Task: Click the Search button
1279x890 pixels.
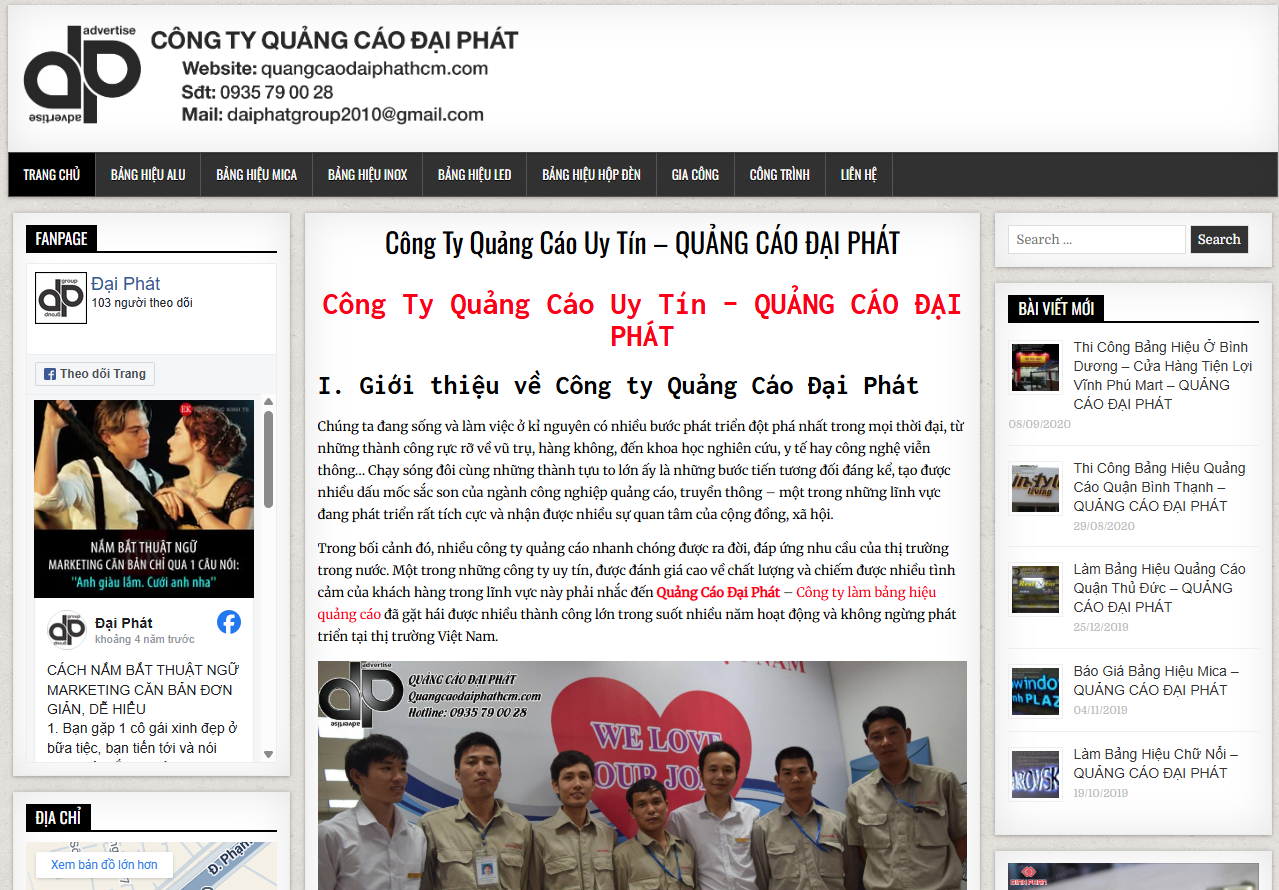Action: coord(1219,239)
